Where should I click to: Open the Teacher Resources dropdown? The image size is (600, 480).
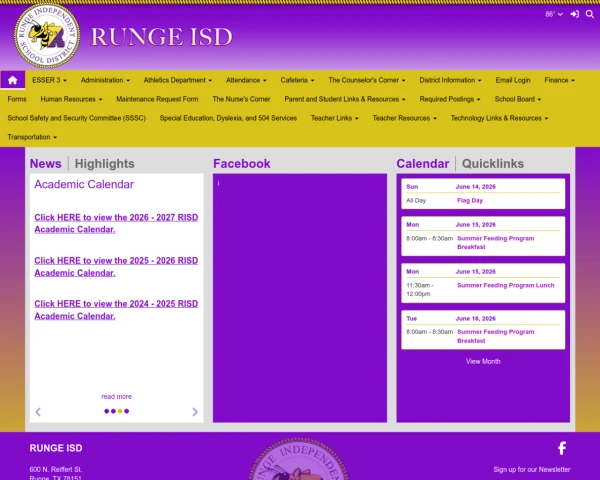[x=404, y=118]
